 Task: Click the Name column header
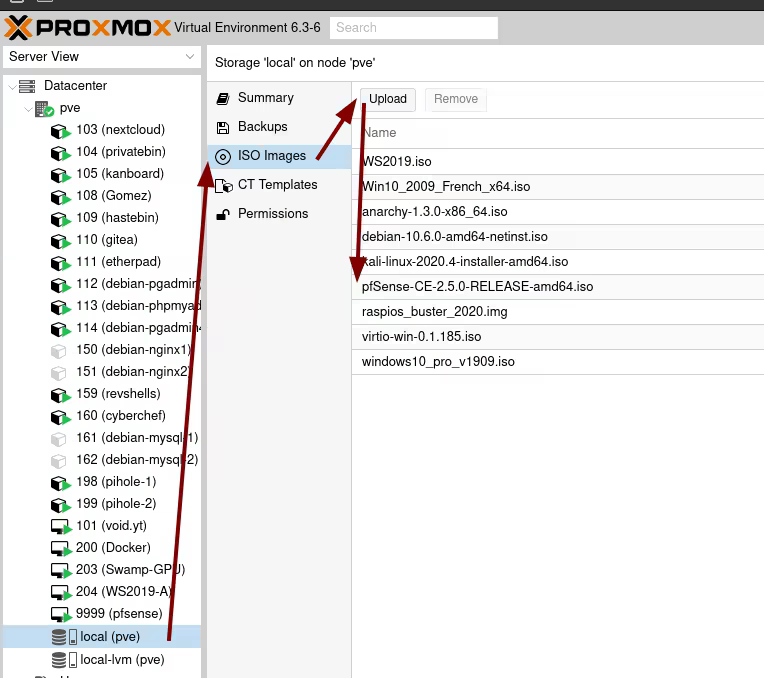click(x=558, y=133)
